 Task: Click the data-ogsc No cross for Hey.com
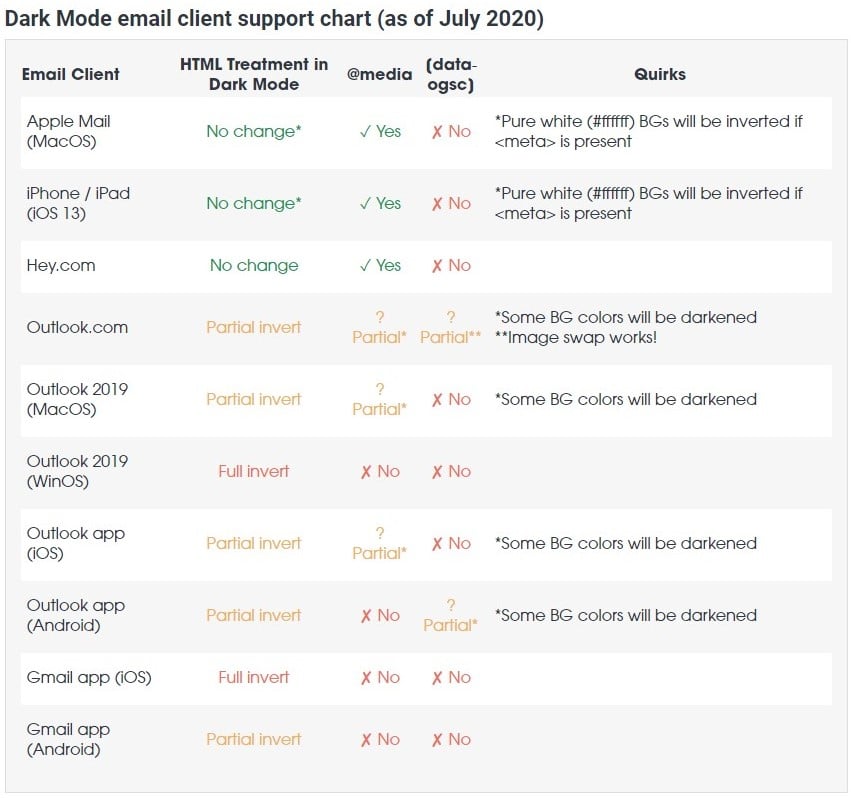coord(437,266)
